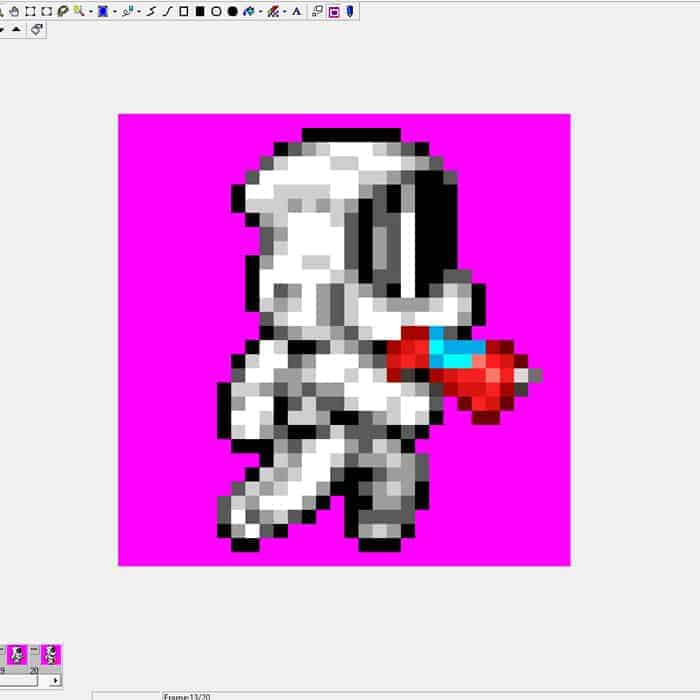Select the magic wand tool
The image size is (700, 700).
point(79,11)
